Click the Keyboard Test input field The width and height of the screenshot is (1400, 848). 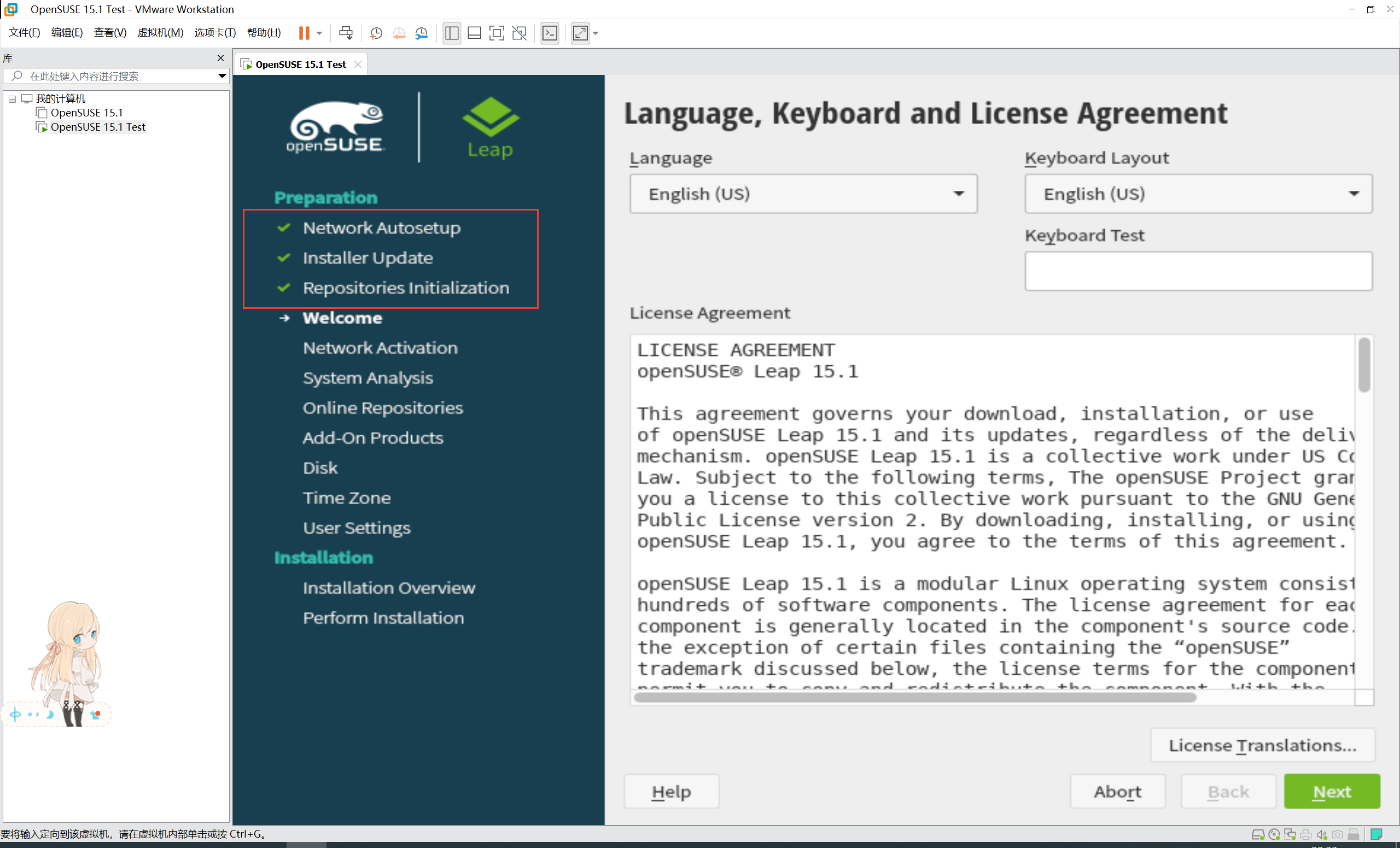1198,272
